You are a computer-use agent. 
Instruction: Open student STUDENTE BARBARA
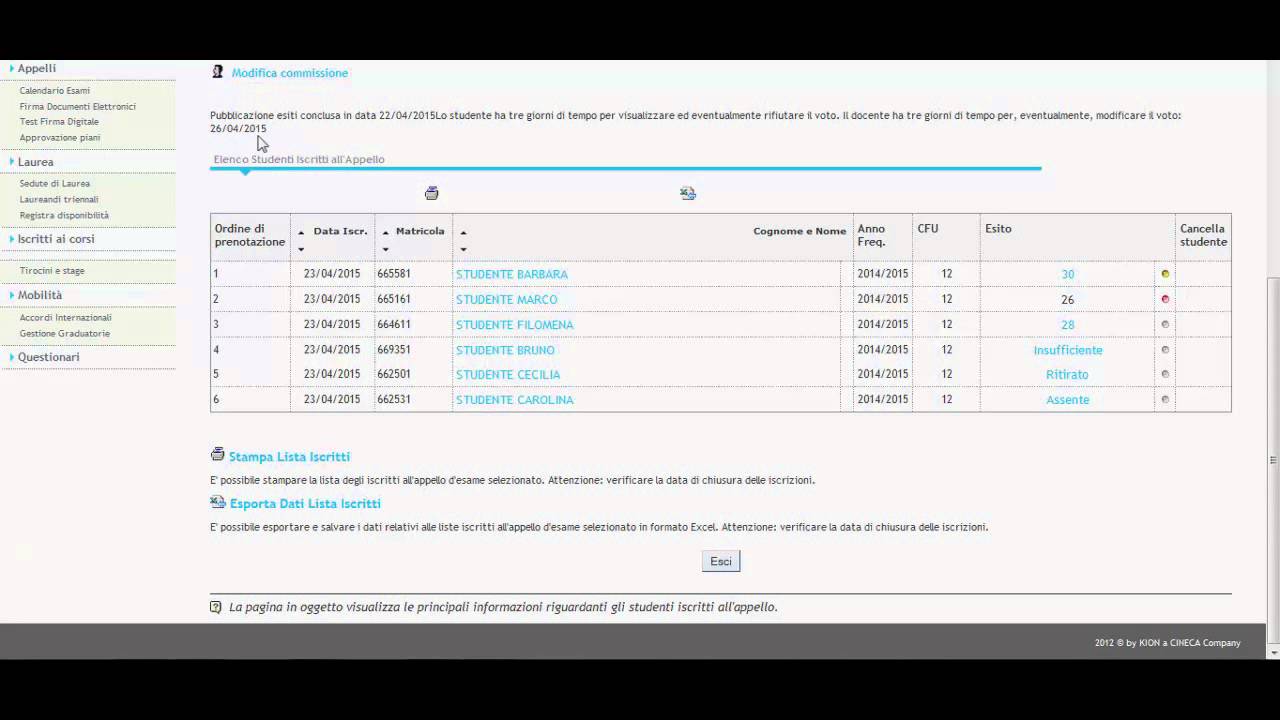pos(512,274)
